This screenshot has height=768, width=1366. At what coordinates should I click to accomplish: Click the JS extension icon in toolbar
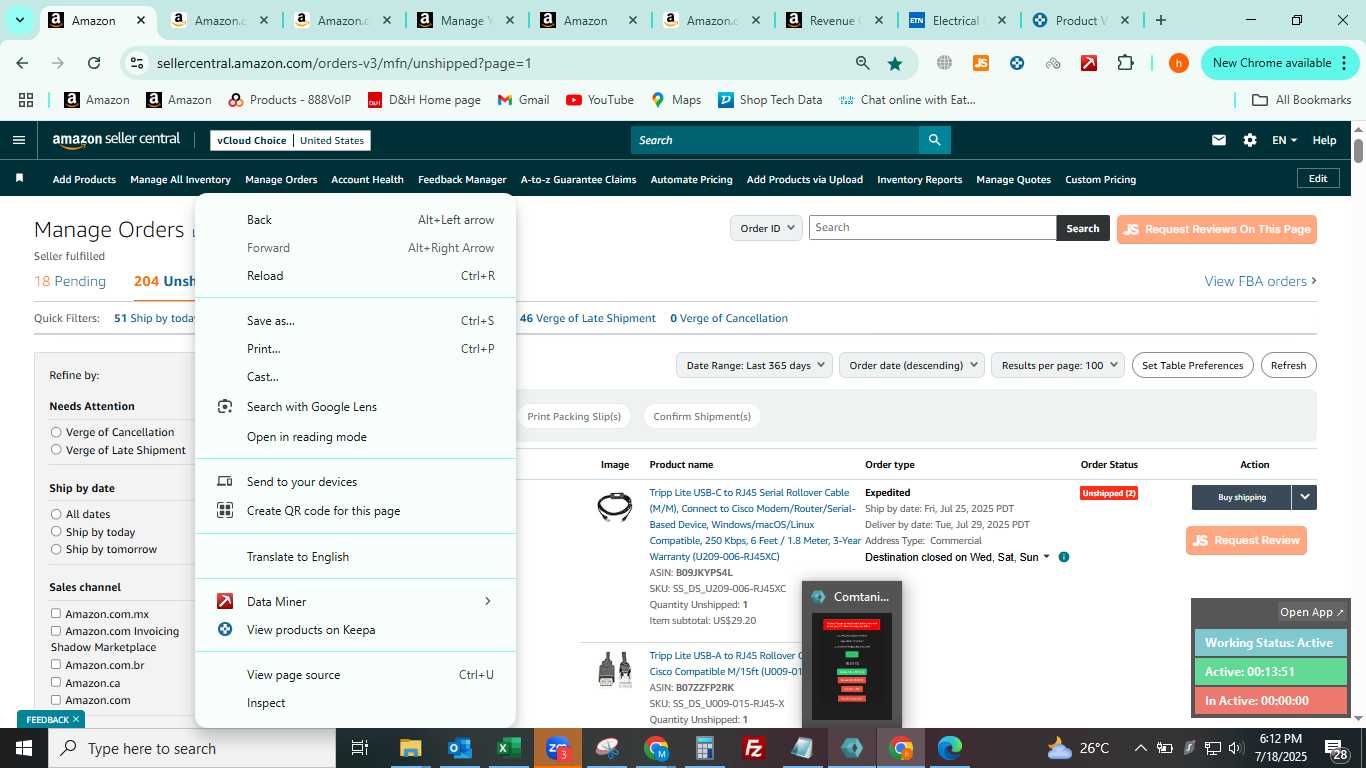[x=981, y=63]
